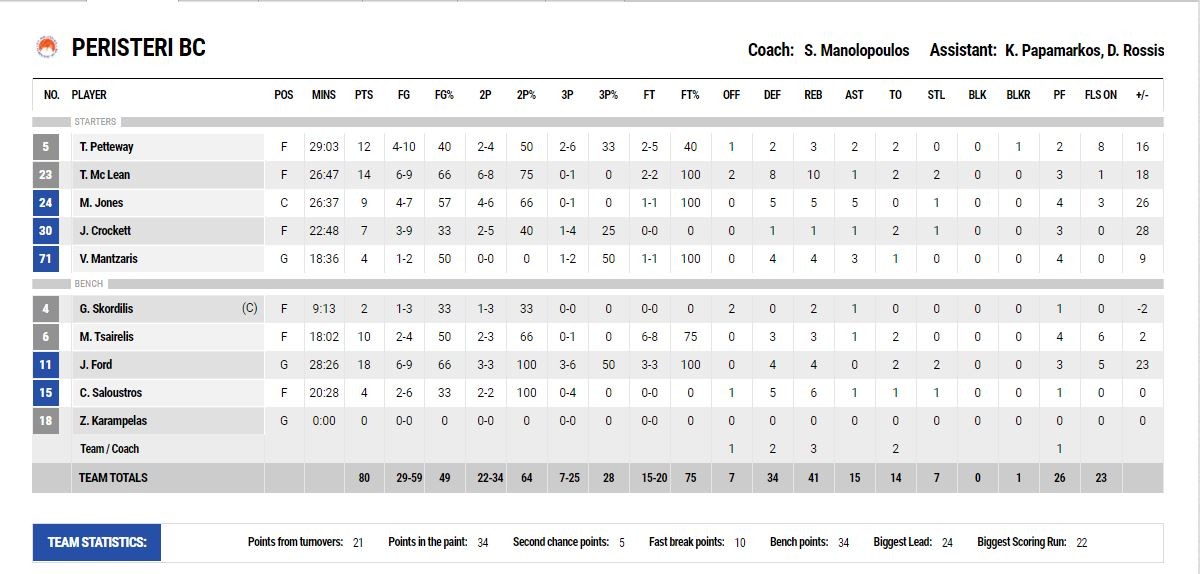
Task: Click jersey number 23 badge
Action: pyautogui.click(x=46, y=175)
